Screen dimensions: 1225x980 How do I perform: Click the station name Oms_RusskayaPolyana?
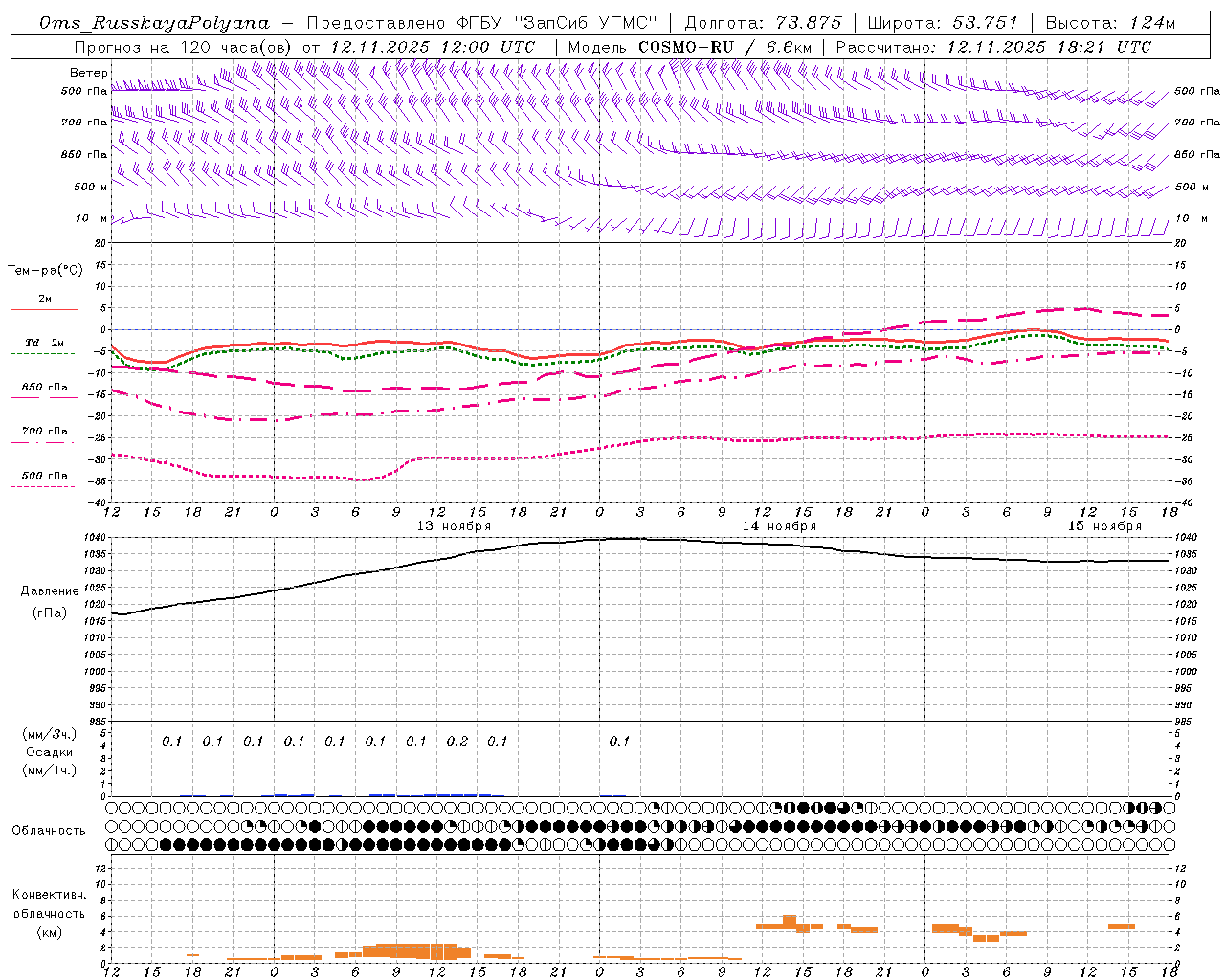(155, 23)
